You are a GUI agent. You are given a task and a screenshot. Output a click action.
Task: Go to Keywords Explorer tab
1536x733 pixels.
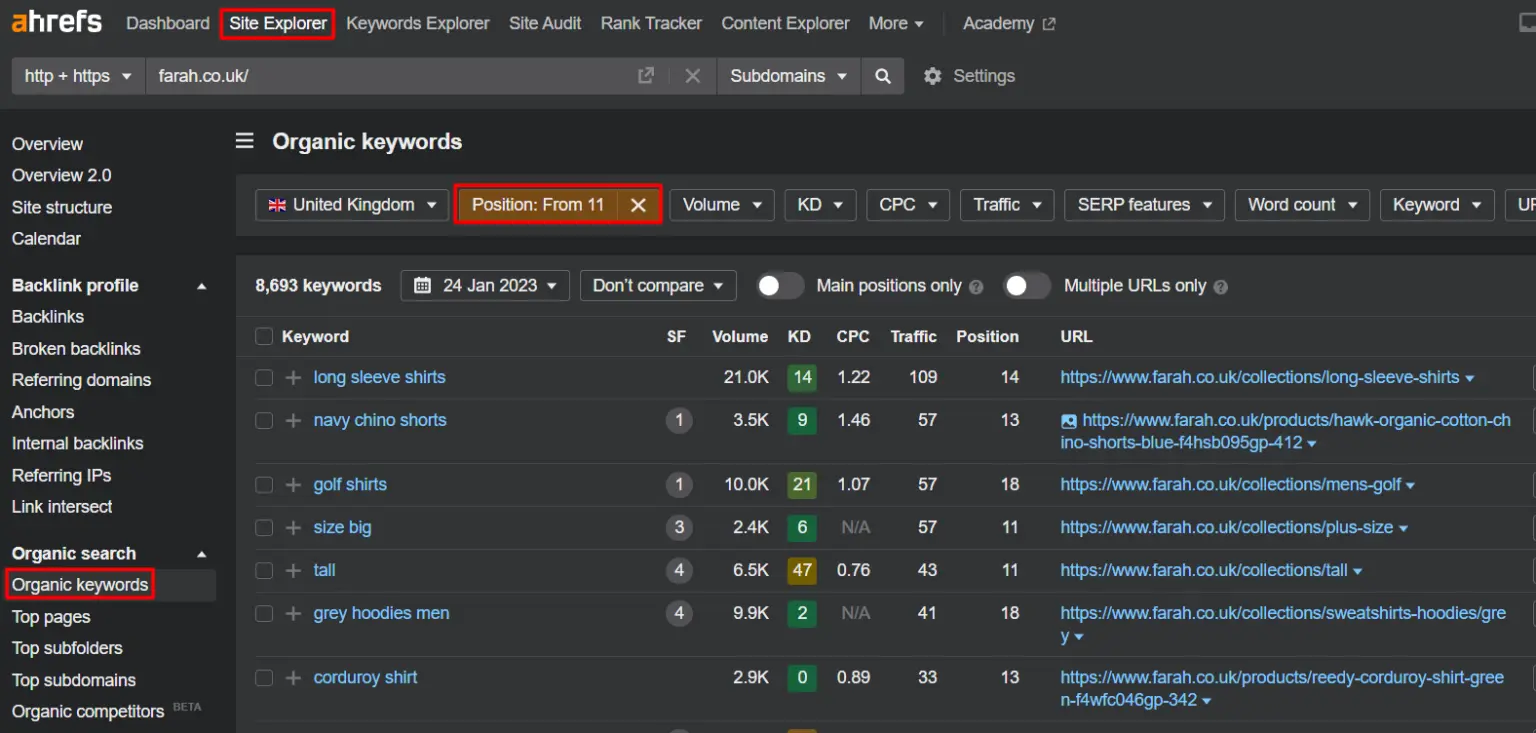418,23
